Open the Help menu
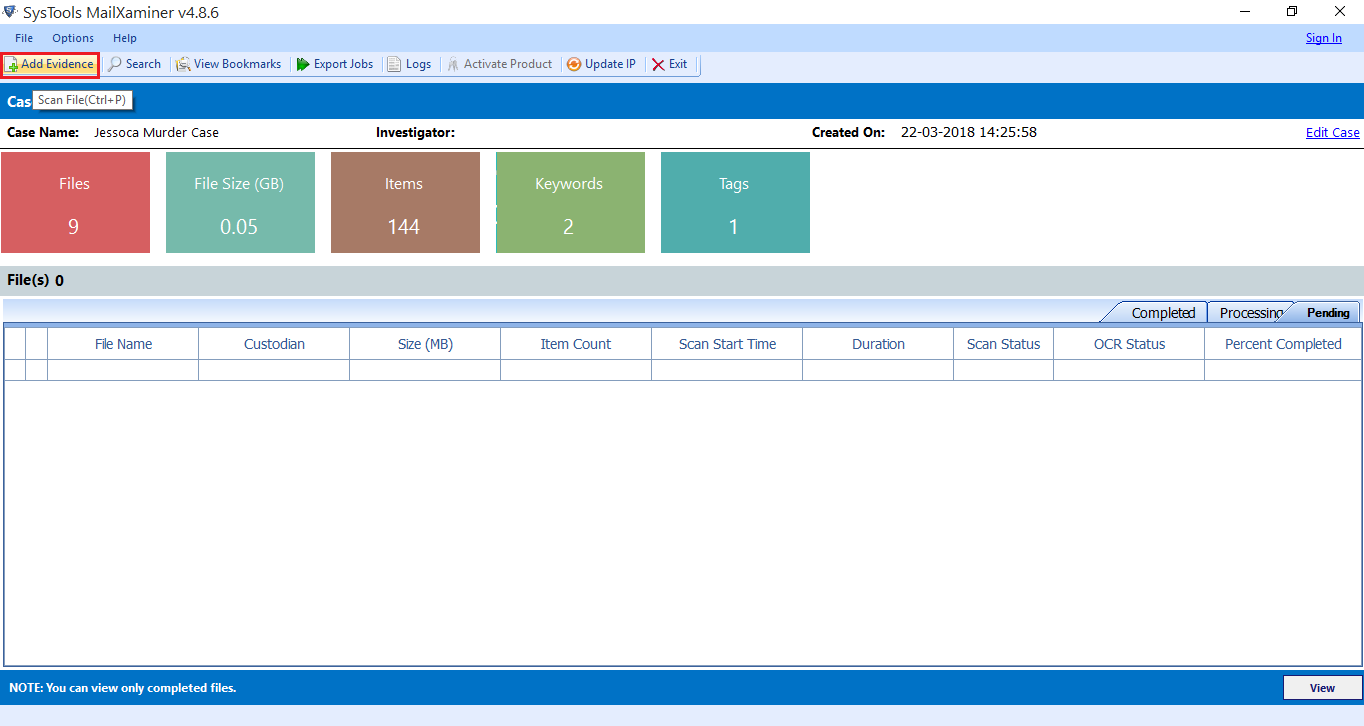The image size is (1364, 726). pos(125,38)
